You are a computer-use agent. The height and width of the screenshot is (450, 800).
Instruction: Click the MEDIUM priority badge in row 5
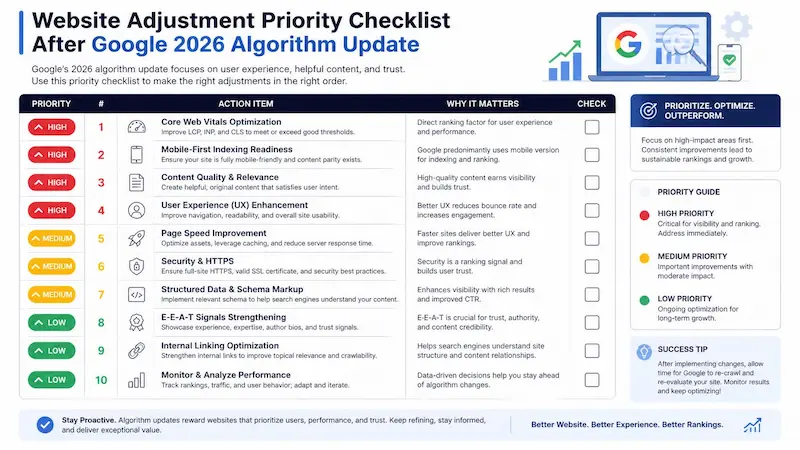coord(52,238)
